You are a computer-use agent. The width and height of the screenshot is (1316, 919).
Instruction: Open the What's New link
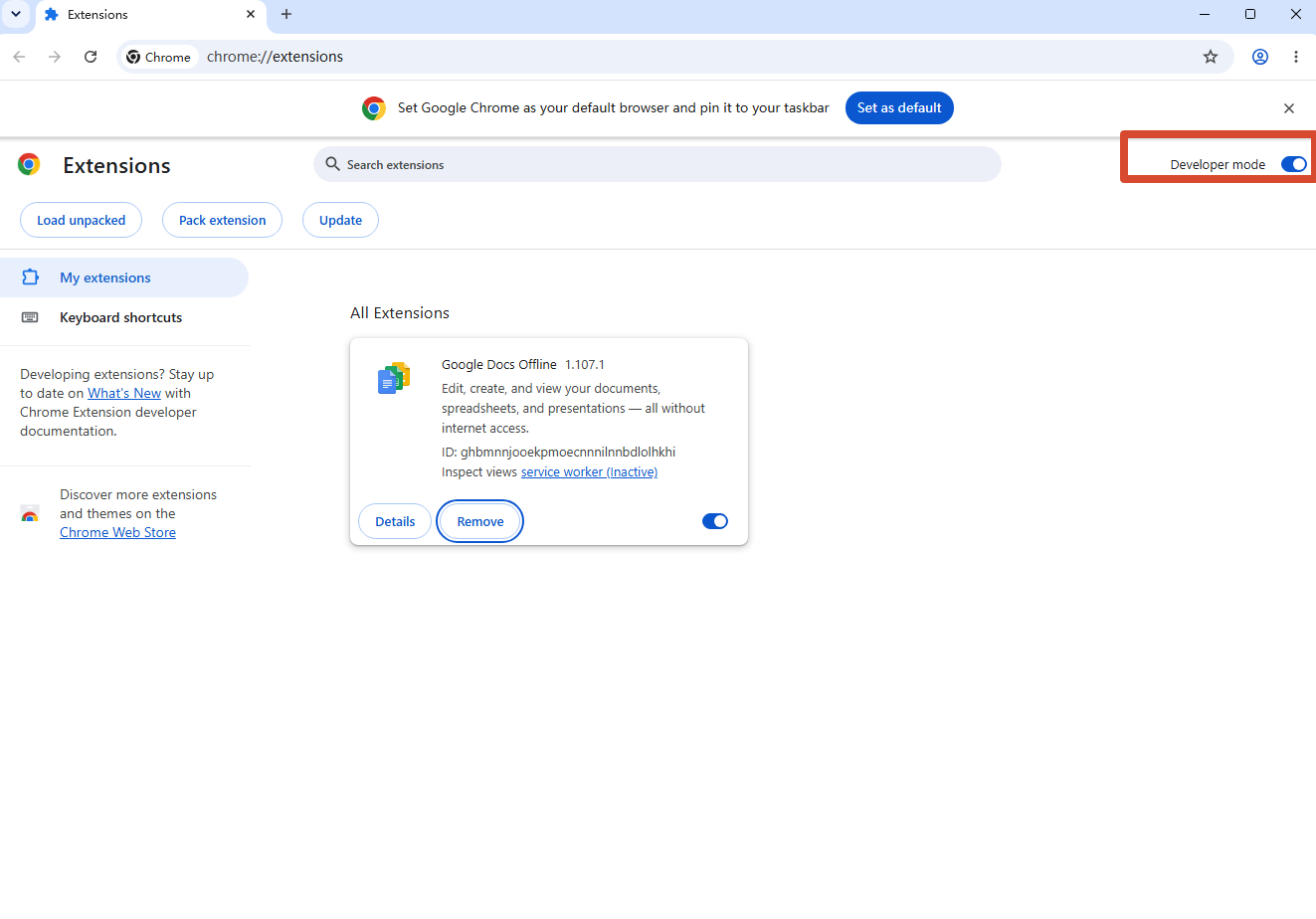tap(124, 393)
